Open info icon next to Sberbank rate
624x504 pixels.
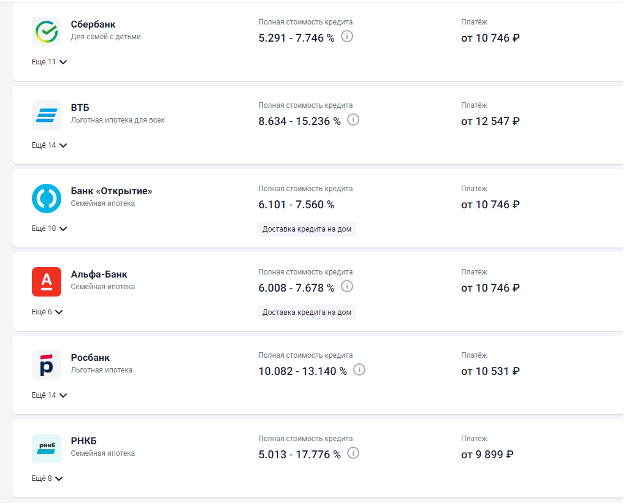347,37
